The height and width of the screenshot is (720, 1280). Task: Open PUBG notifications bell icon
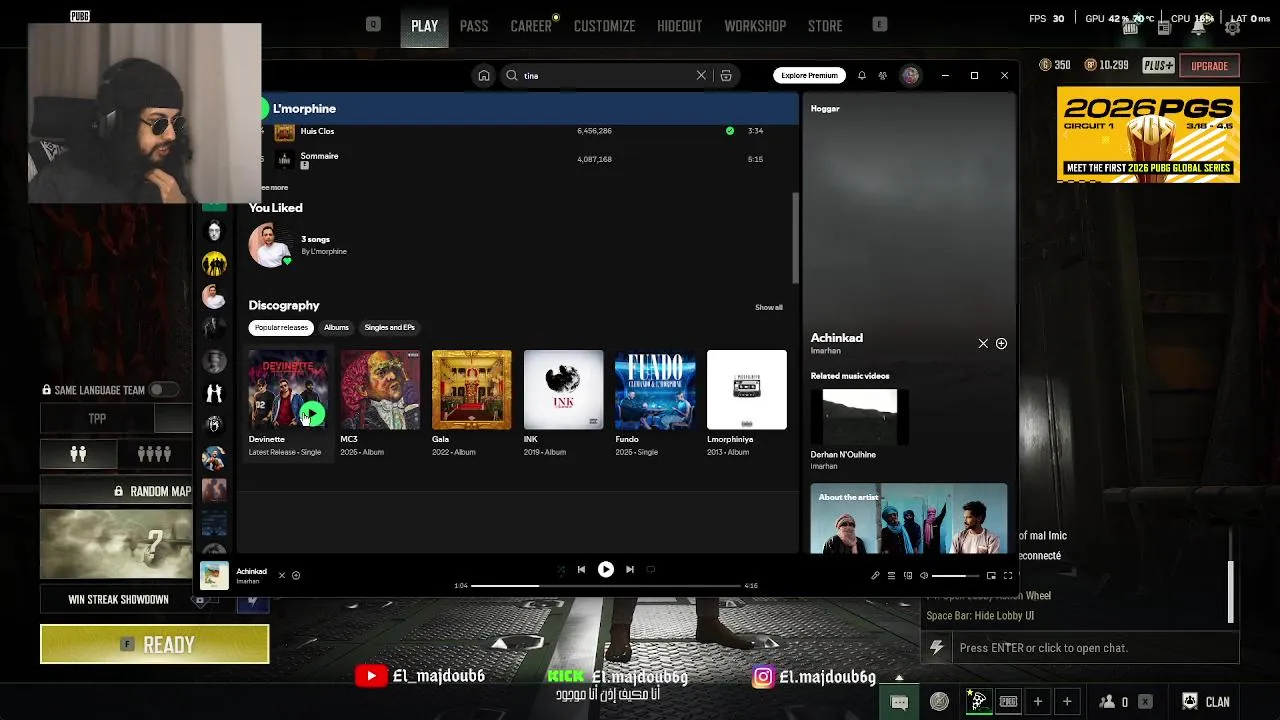tap(1198, 29)
